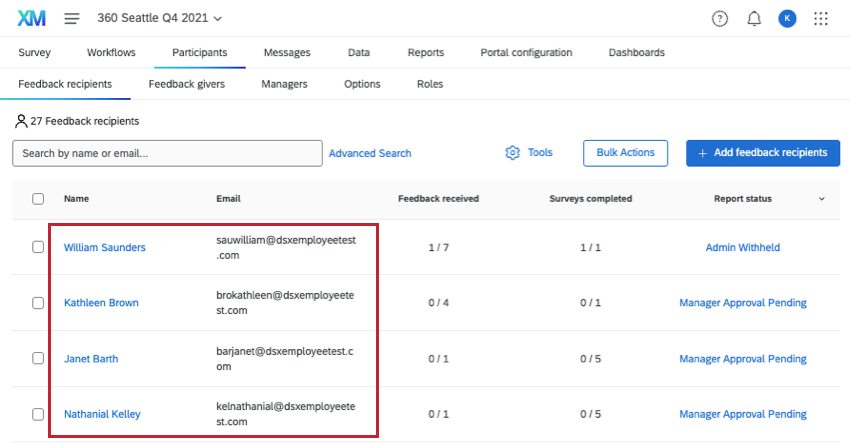Click Nathanial Kelley's Manager Approval Pending status
850x445 pixels.
(743, 414)
